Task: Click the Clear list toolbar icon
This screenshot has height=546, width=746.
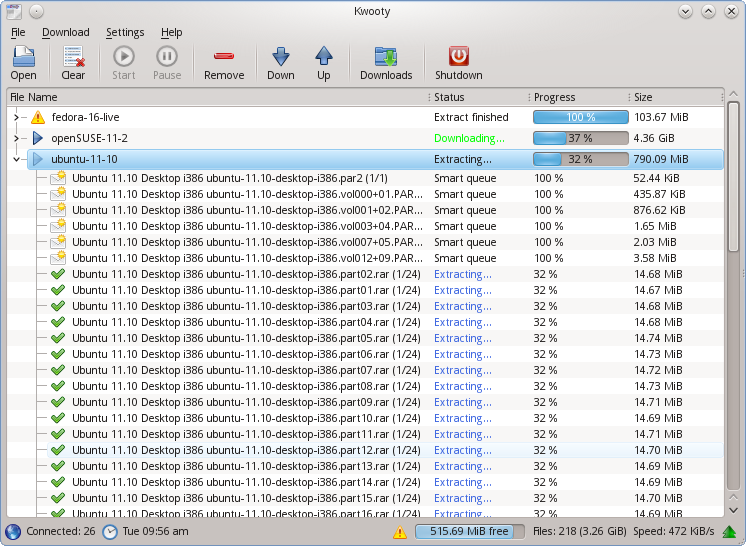Action: pos(73,57)
